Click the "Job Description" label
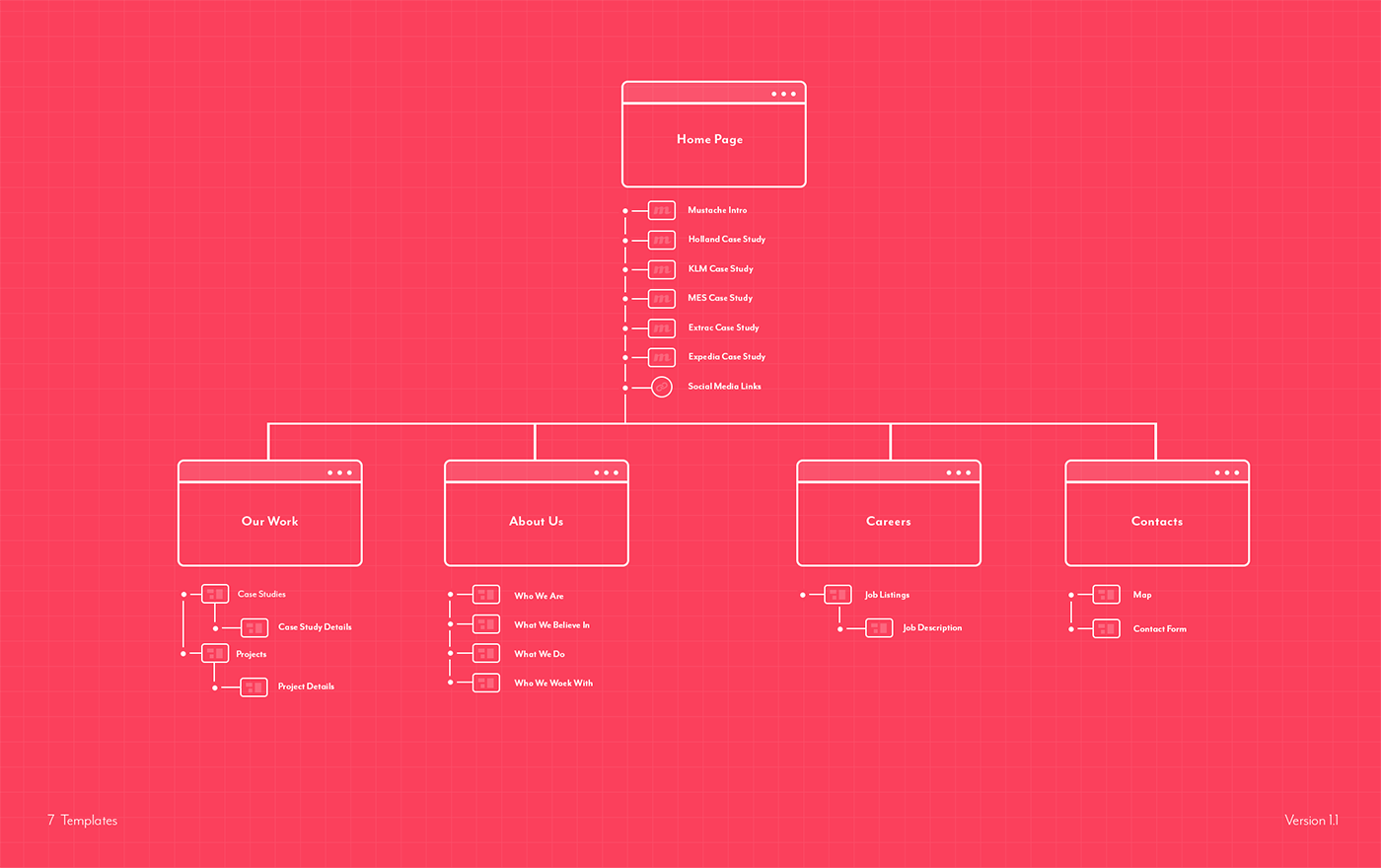This screenshot has width=1381, height=868. pyautogui.click(x=932, y=627)
